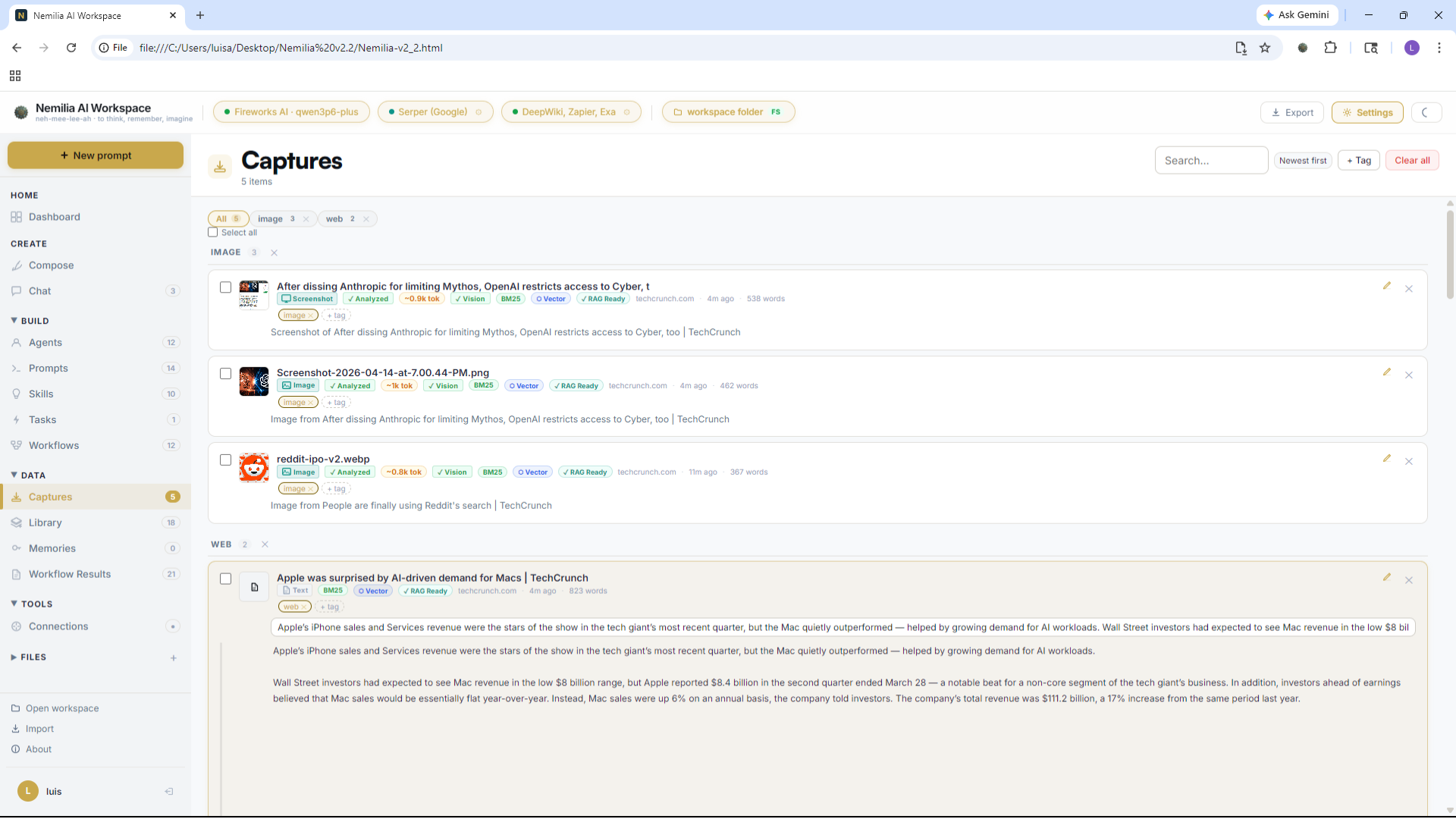Select reddit-ipo-v2.webp checkbox
The width and height of the screenshot is (1456, 819).
click(225, 460)
